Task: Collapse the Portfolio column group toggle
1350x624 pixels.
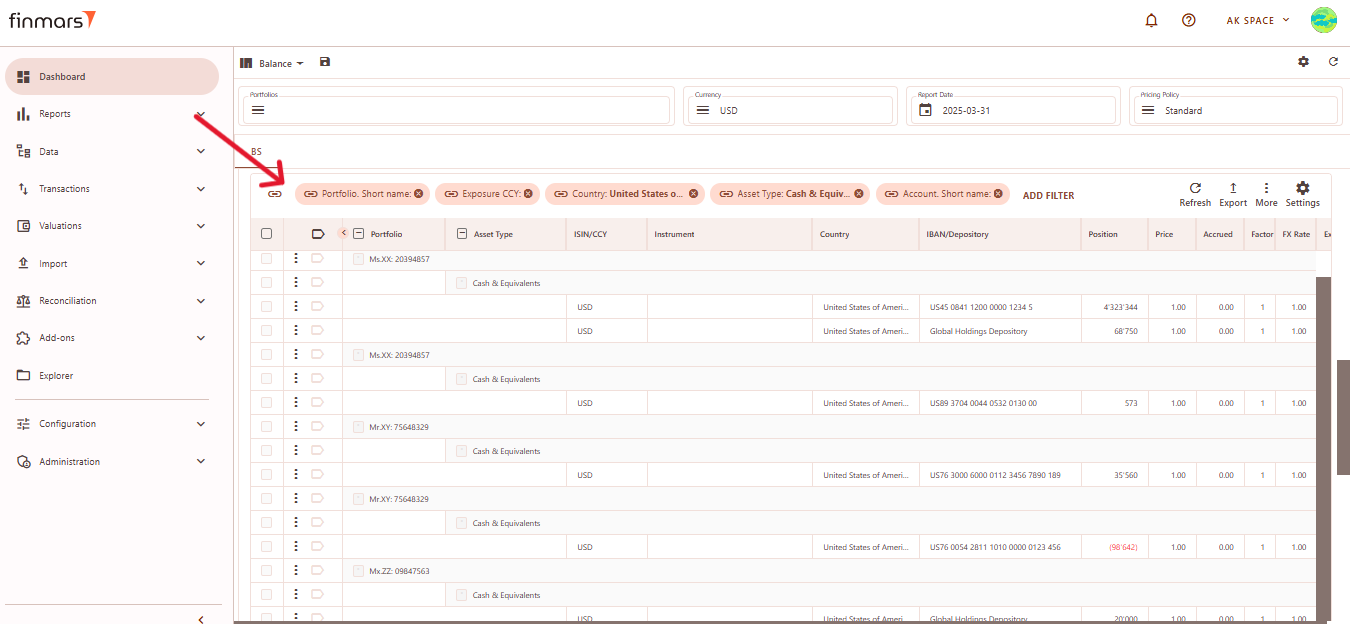Action: 359,234
